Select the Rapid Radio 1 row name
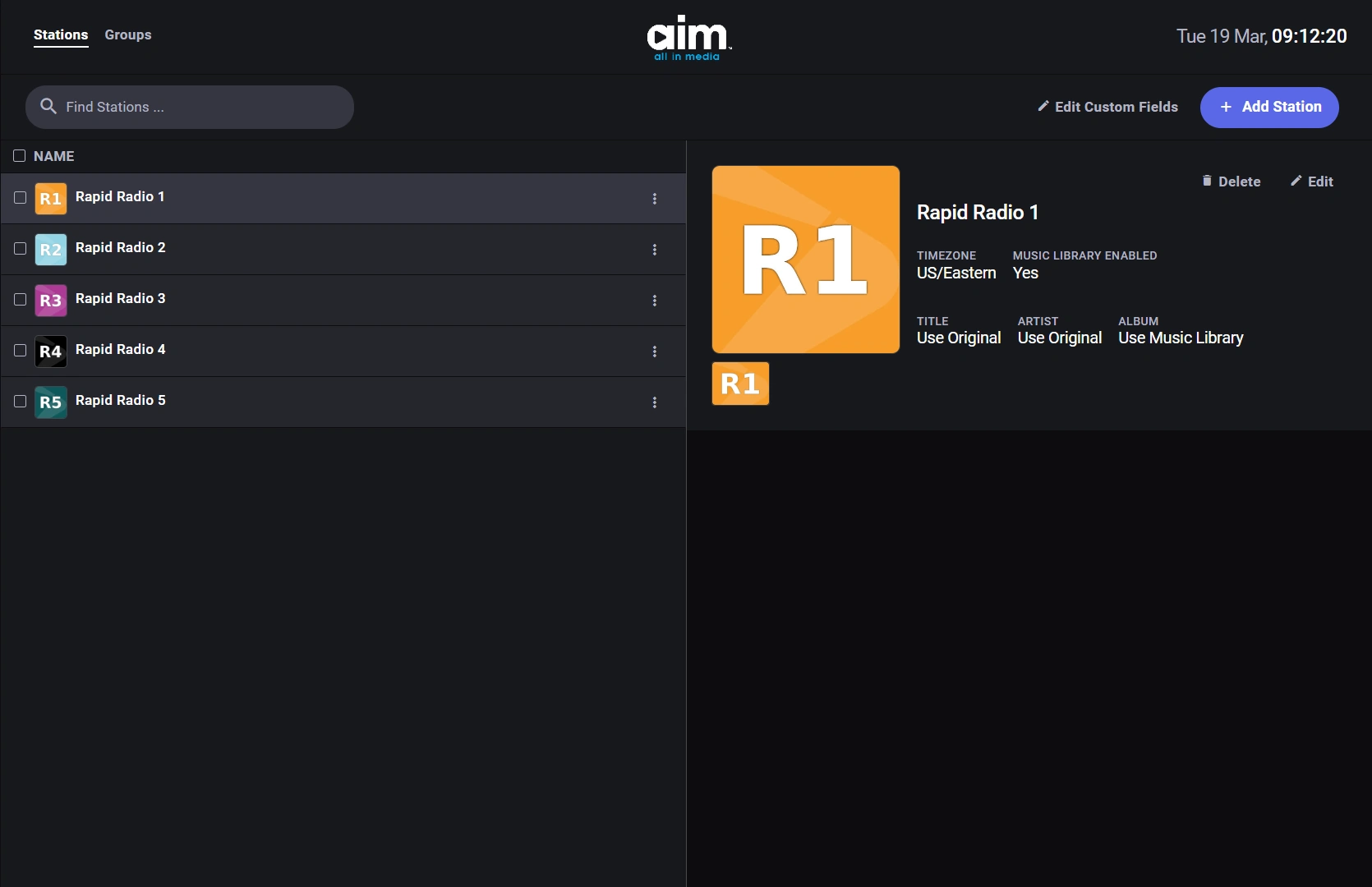 click(120, 196)
